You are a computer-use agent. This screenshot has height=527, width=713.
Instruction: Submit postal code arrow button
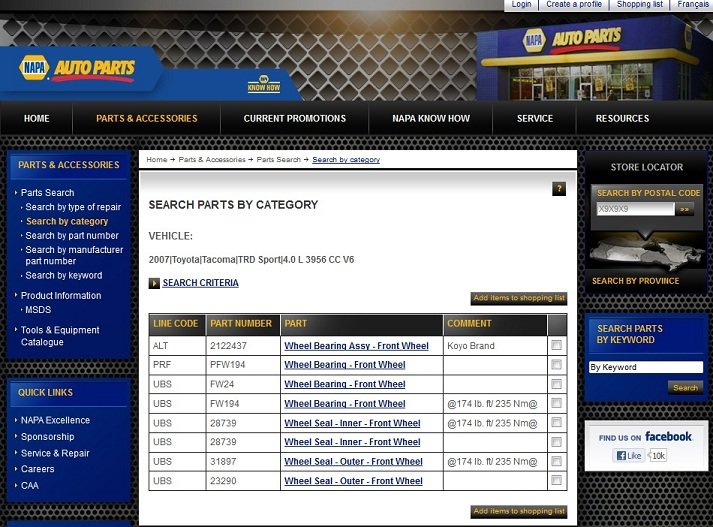coord(684,209)
